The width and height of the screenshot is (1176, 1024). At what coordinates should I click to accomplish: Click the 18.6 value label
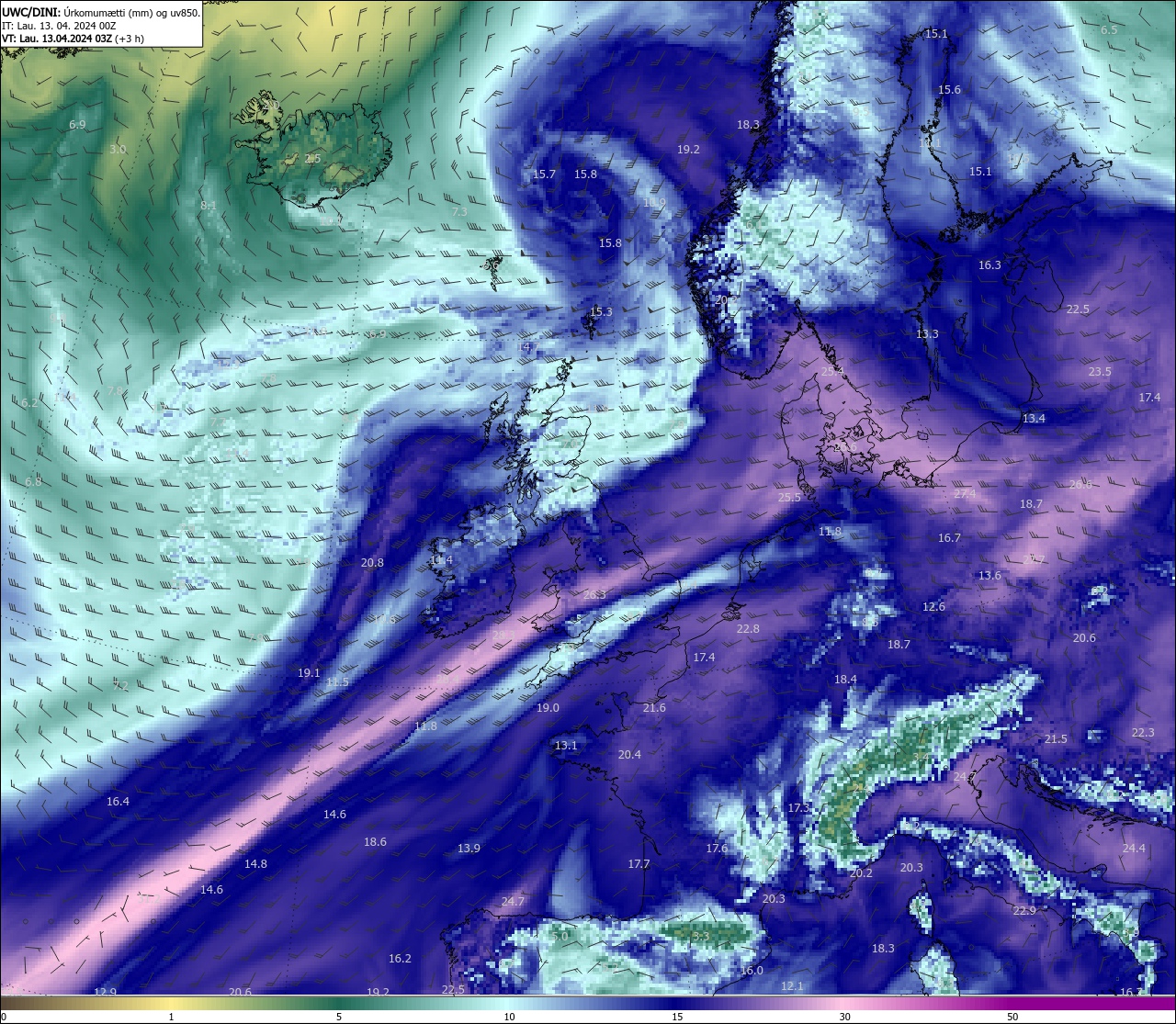(375, 842)
